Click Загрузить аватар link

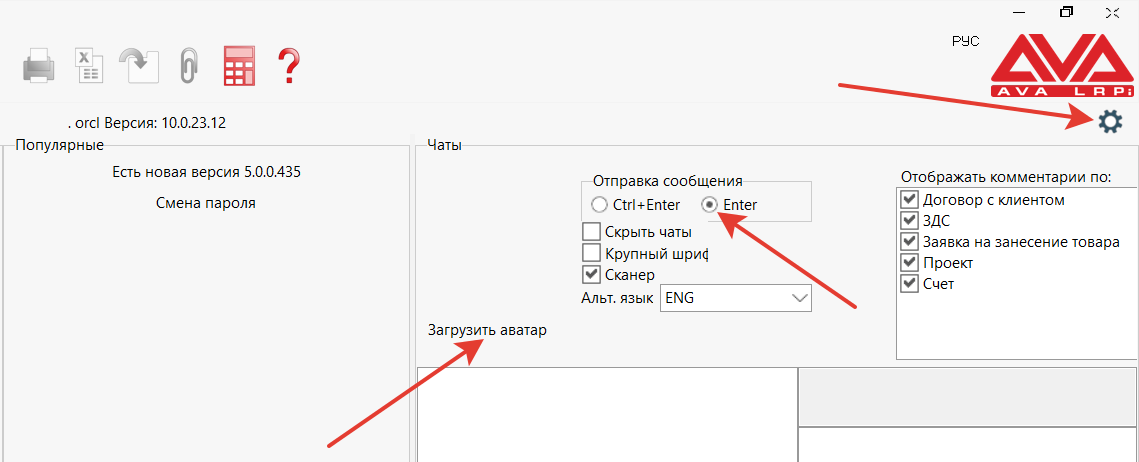pyautogui.click(x=488, y=330)
